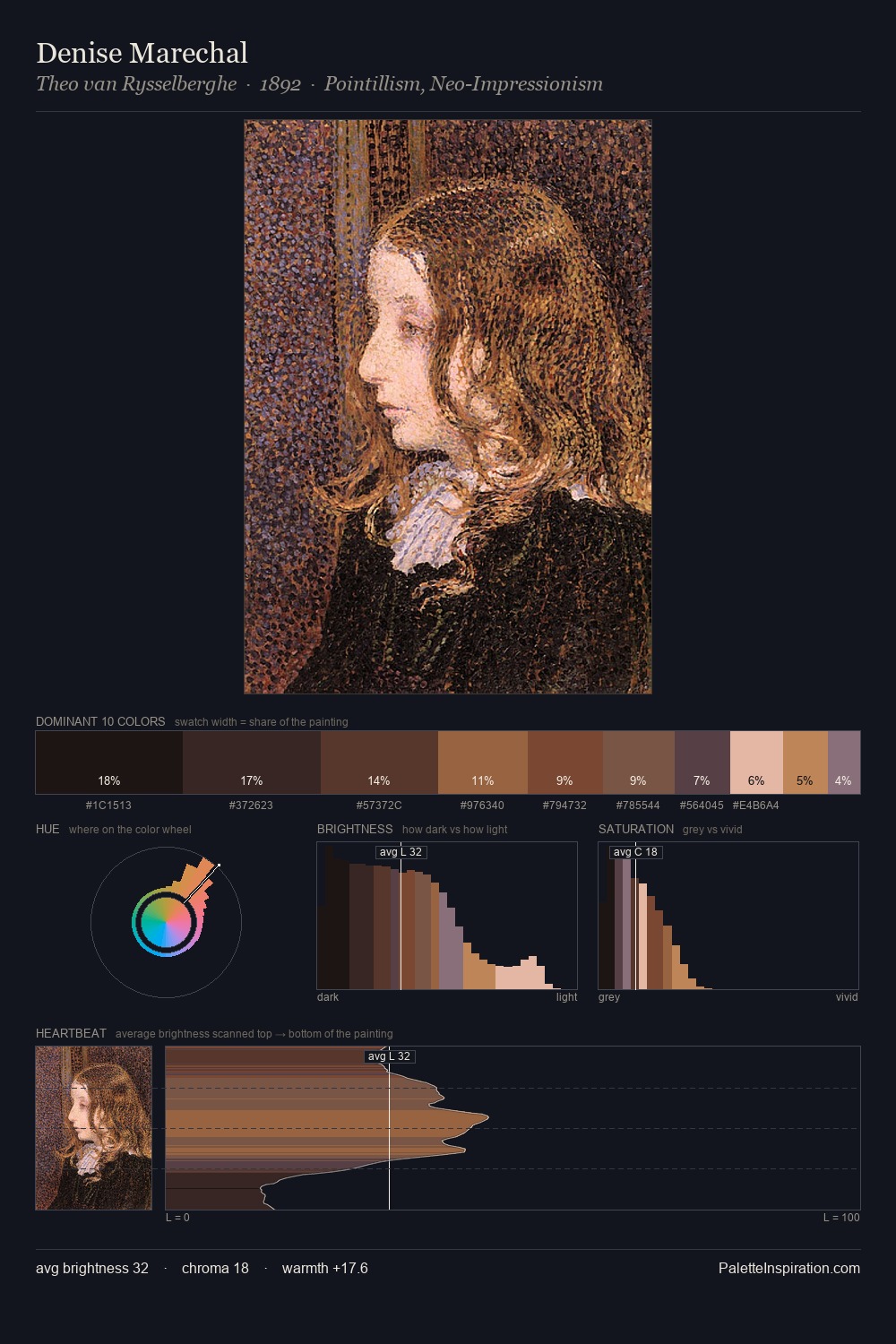
Task: Click the 'light' axis label
Action: (566, 997)
